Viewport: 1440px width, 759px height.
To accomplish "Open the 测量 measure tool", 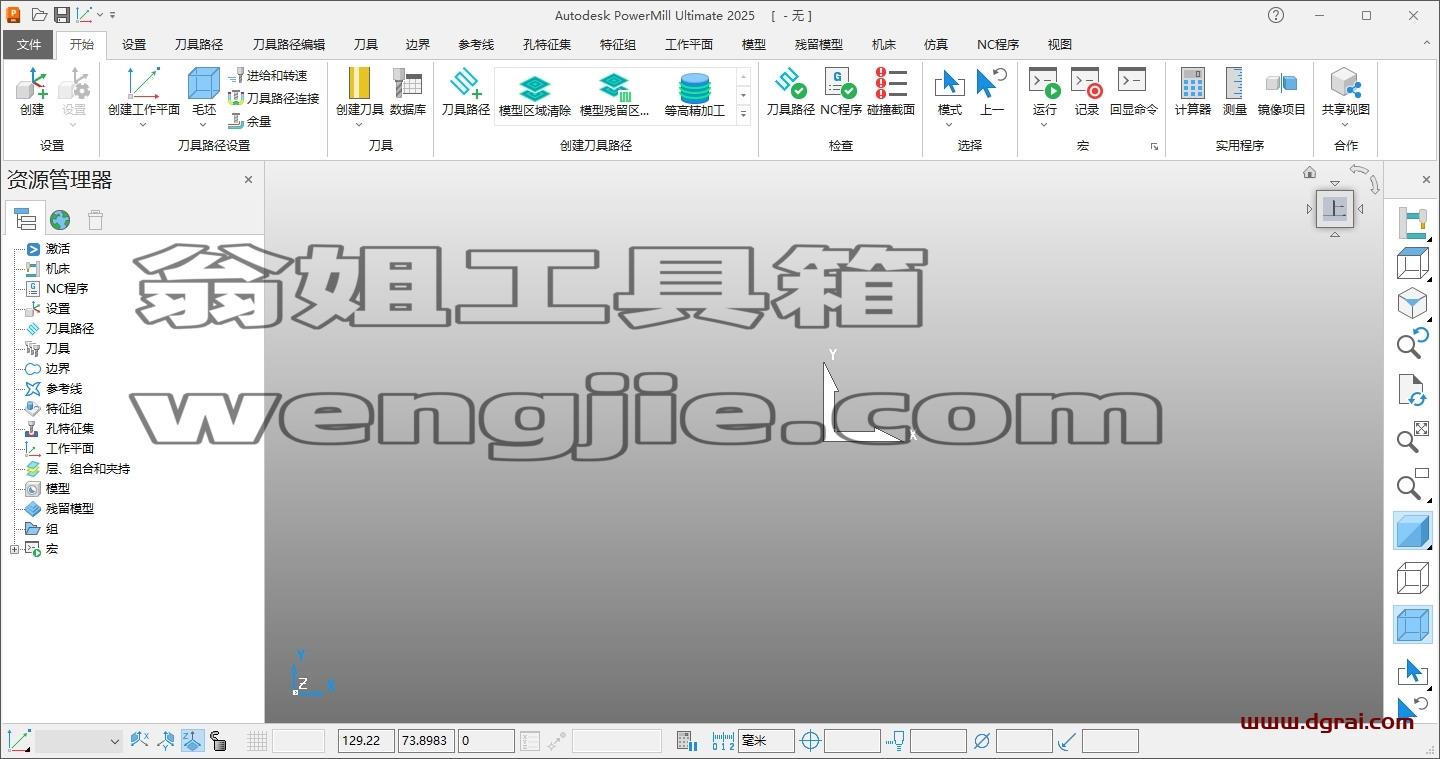I will pos(1234,91).
